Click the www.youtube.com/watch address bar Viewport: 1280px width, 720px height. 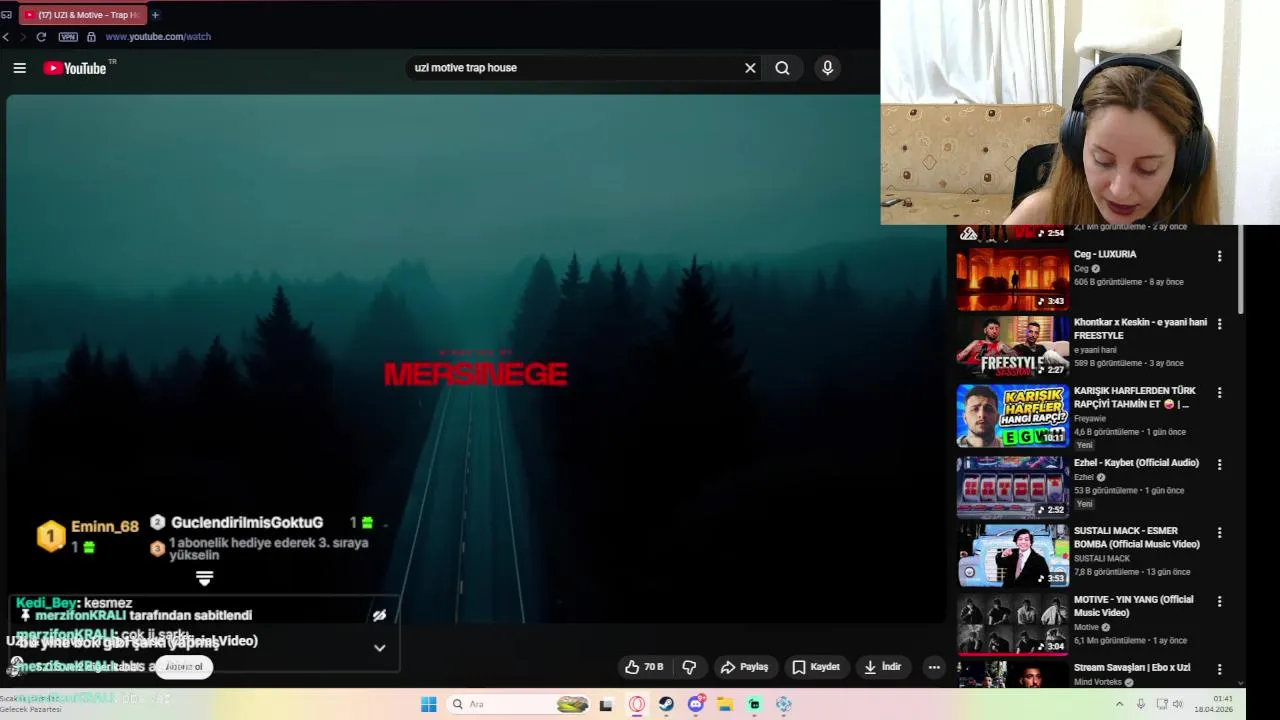tap(158, 37)
